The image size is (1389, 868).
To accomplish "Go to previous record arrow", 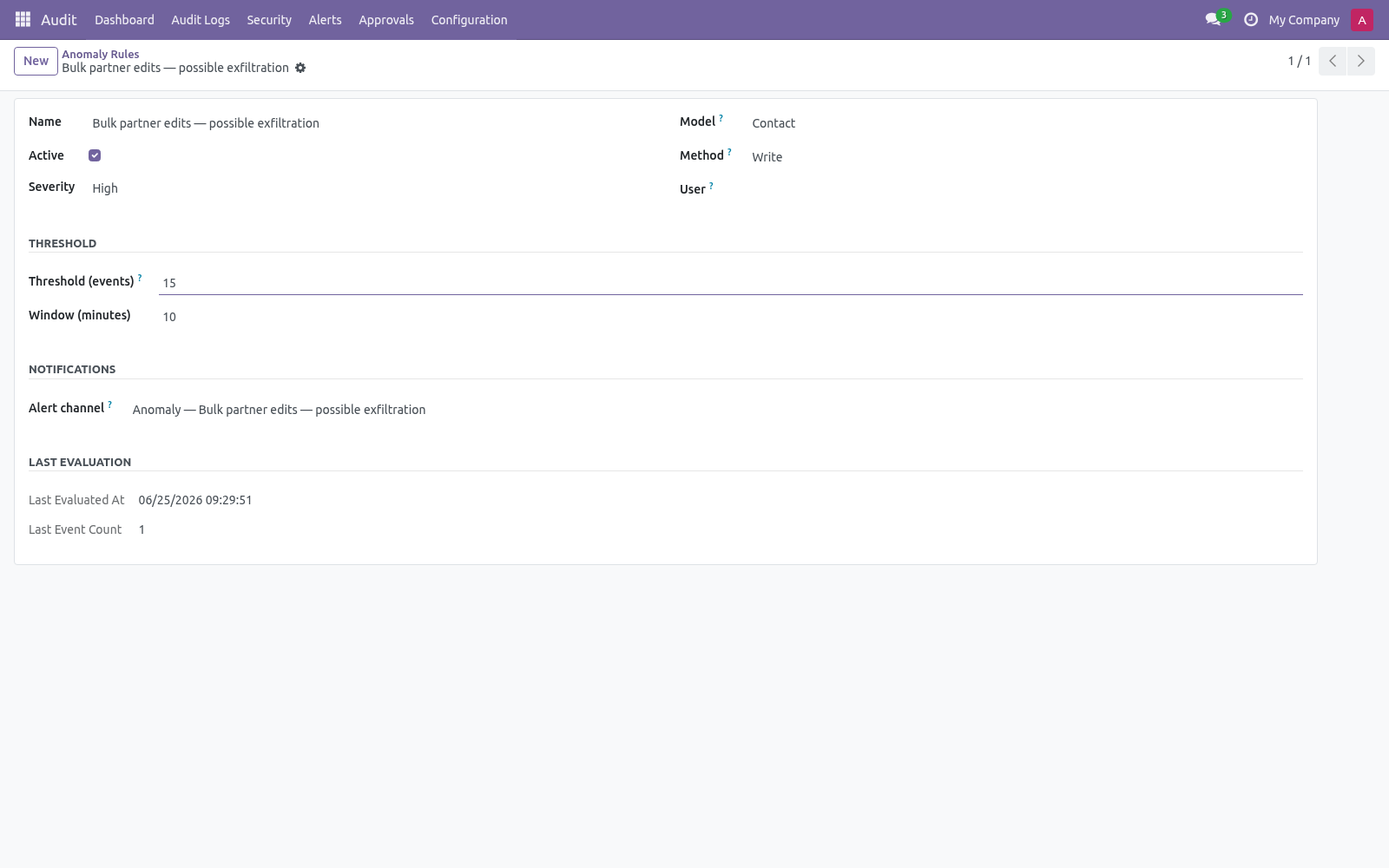I will coord(1333,61).
